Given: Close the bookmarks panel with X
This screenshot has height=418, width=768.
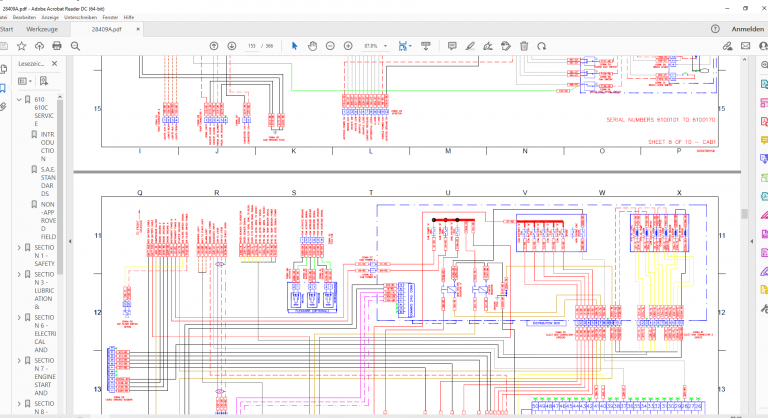Looking at the screenshot, I should coord(56,62).
